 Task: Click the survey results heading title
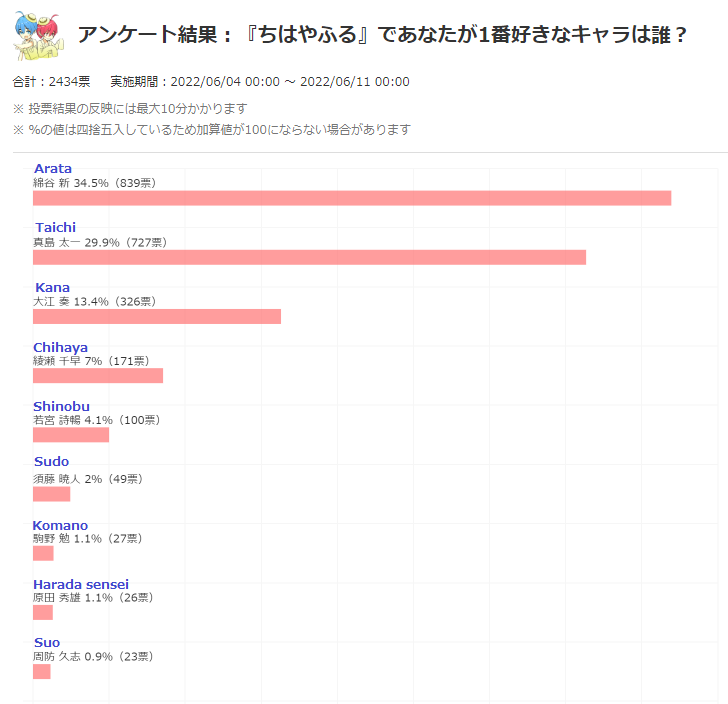click(x=383, y=35)
